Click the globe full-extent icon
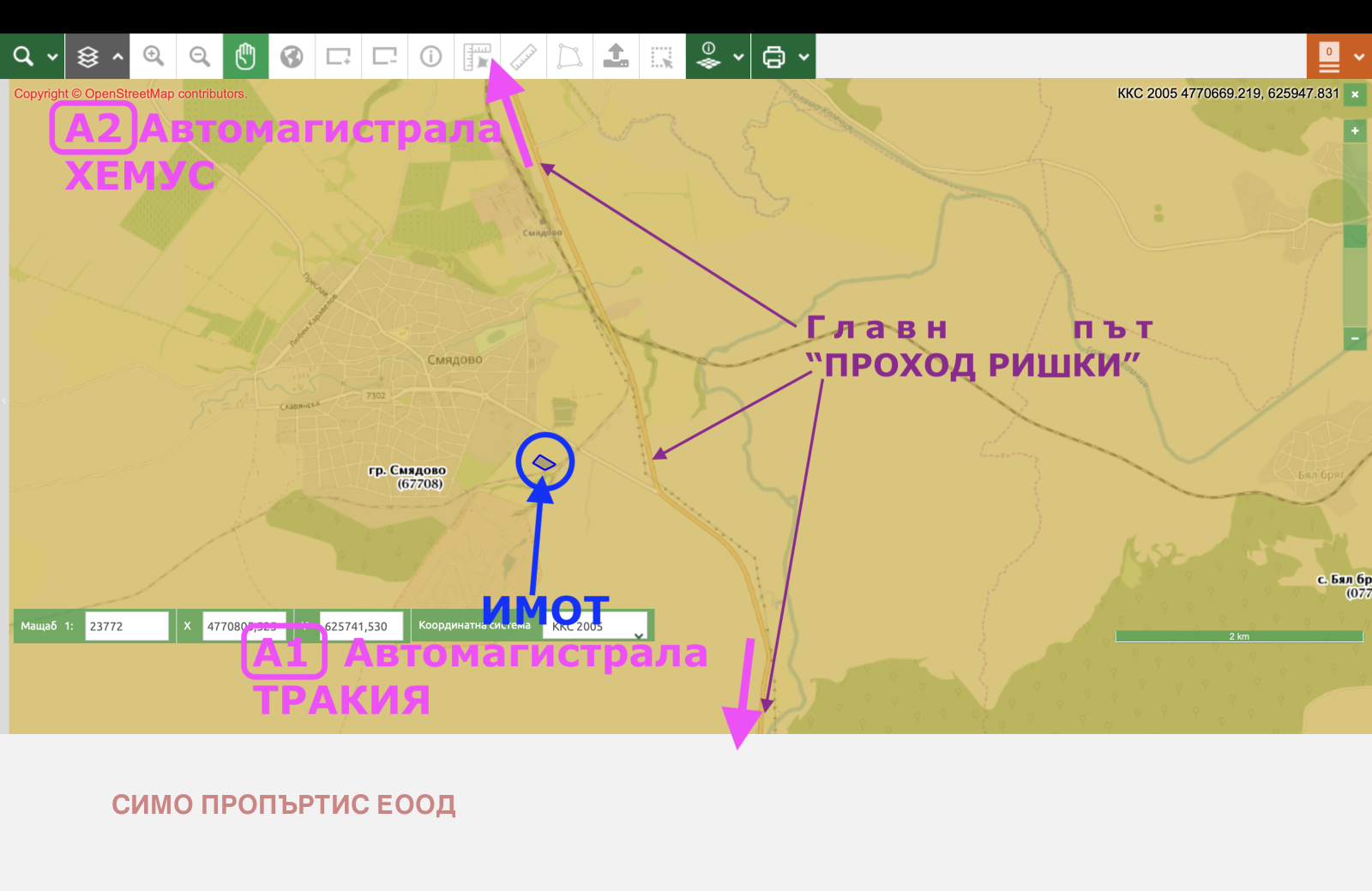This screenshot has height=891, width=1372. click(292, 56)
